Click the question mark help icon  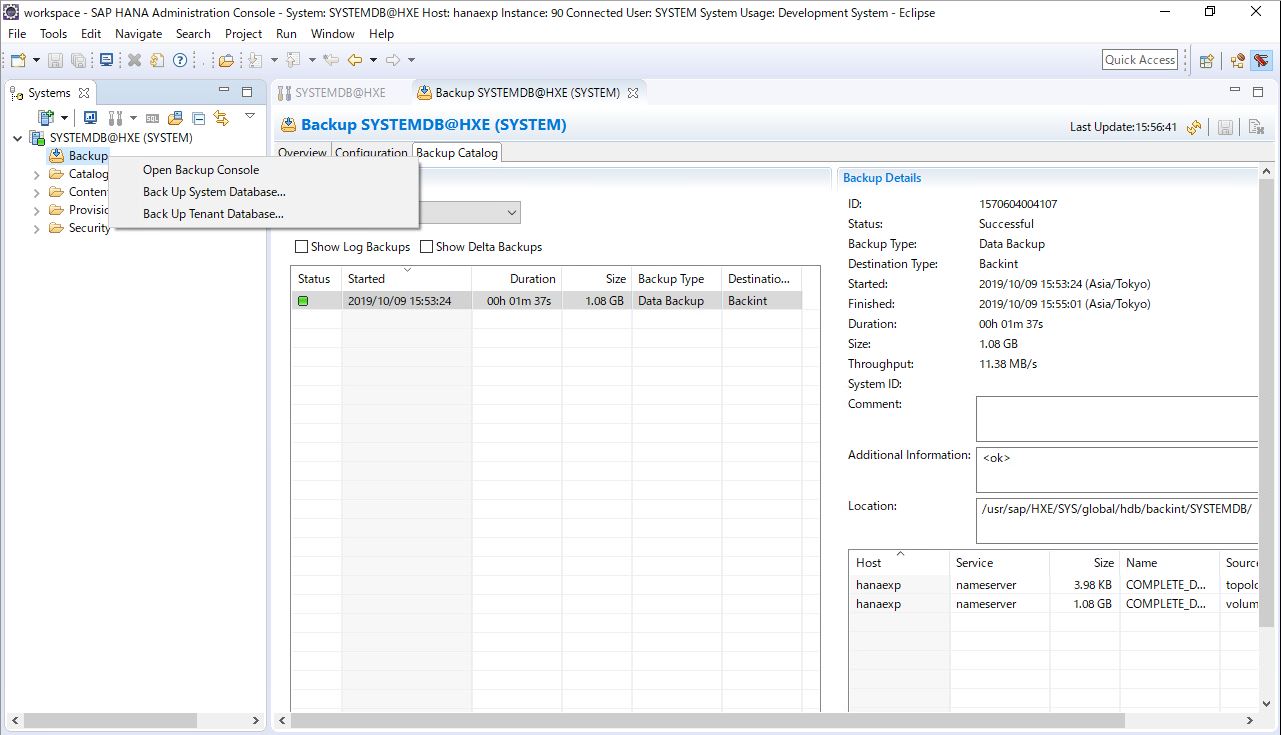point(180,60)
